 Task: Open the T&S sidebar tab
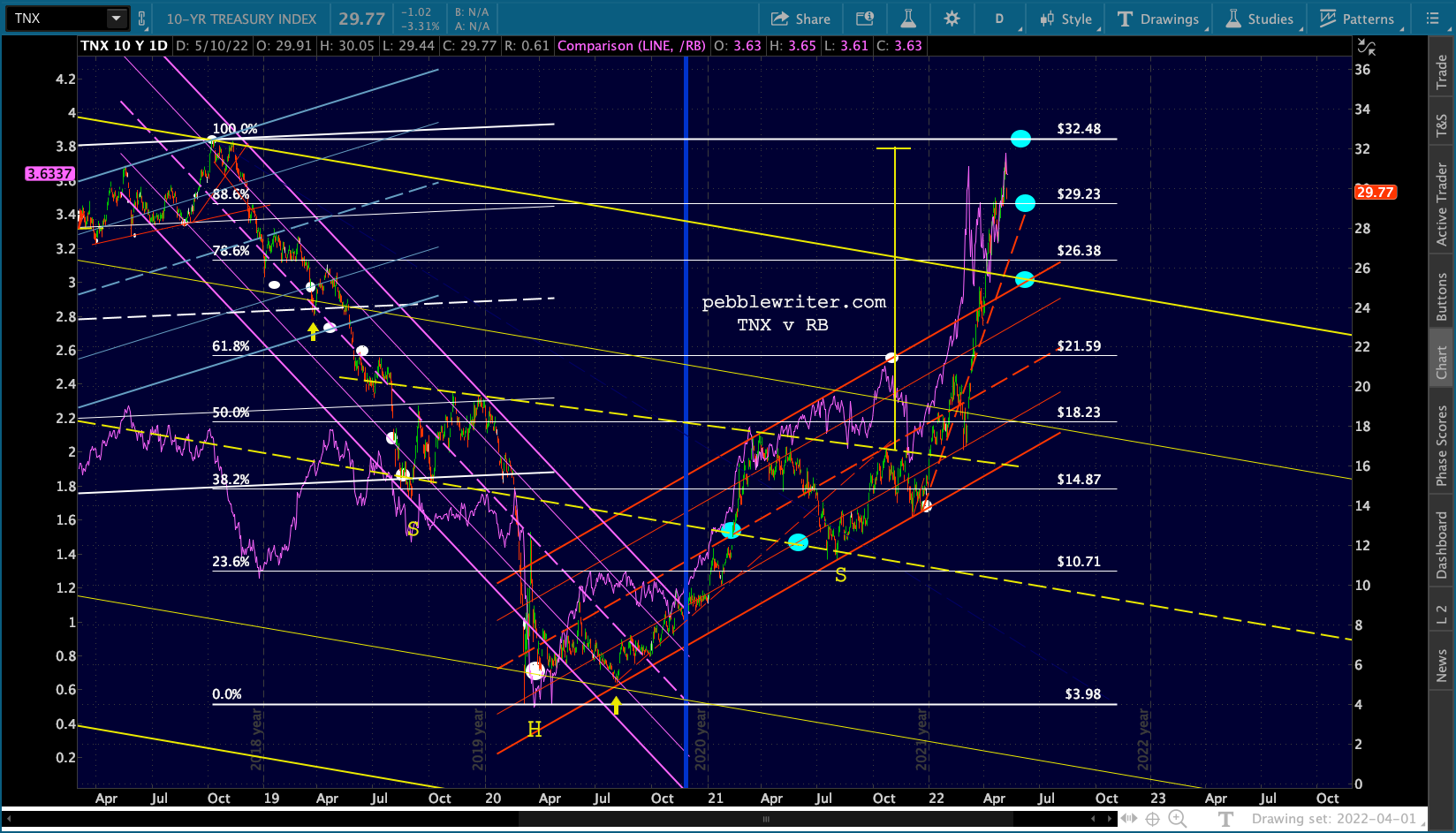click(1442, 126)
